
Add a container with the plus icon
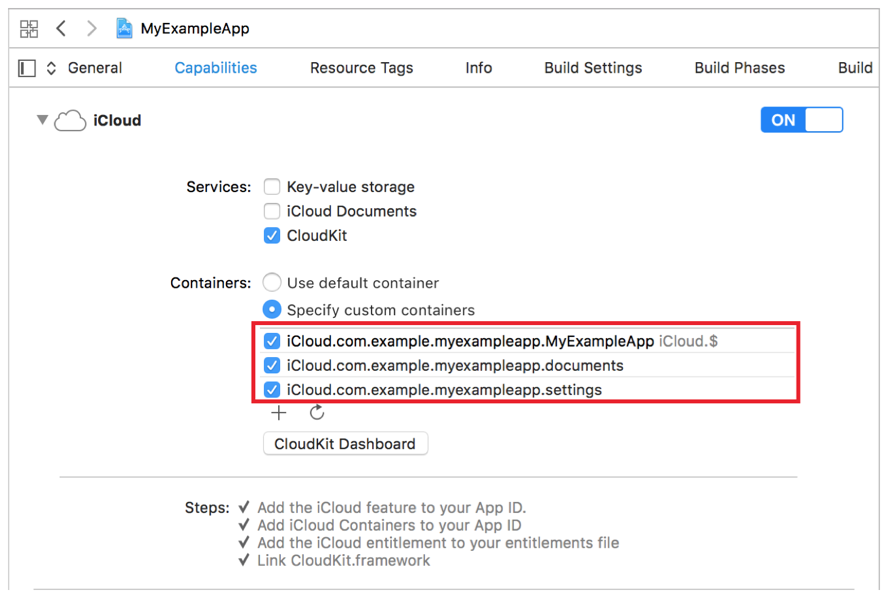[278, 413]
